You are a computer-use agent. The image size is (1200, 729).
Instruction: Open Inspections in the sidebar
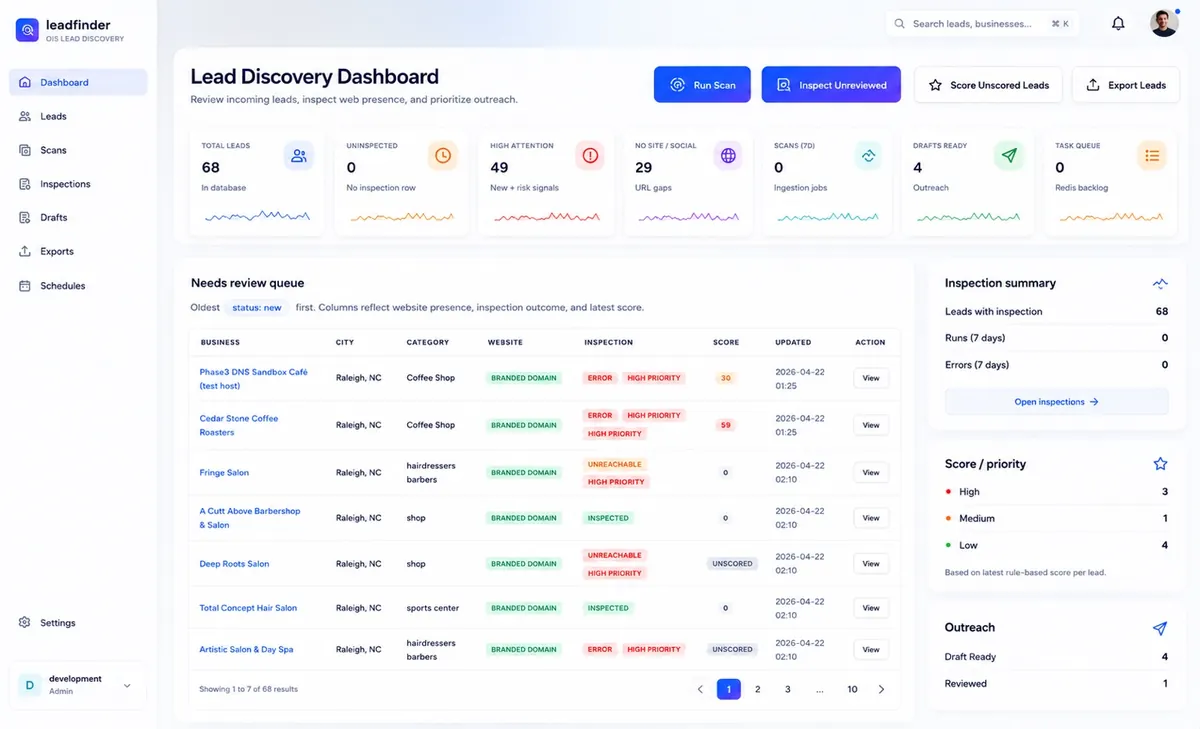tap(78, 184)
